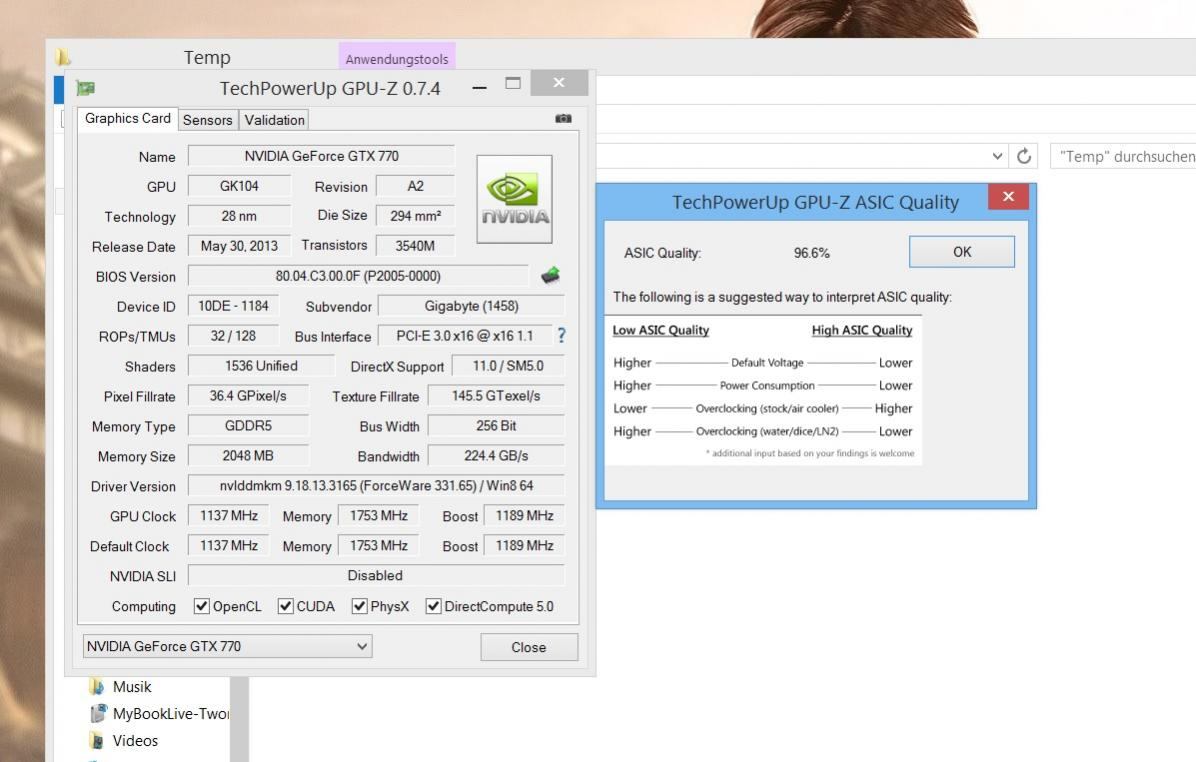The width and height of the screenshot is (1196, 762).
Task: Click the Memory Size field 2048 MB
Action: tap(248, 455)
